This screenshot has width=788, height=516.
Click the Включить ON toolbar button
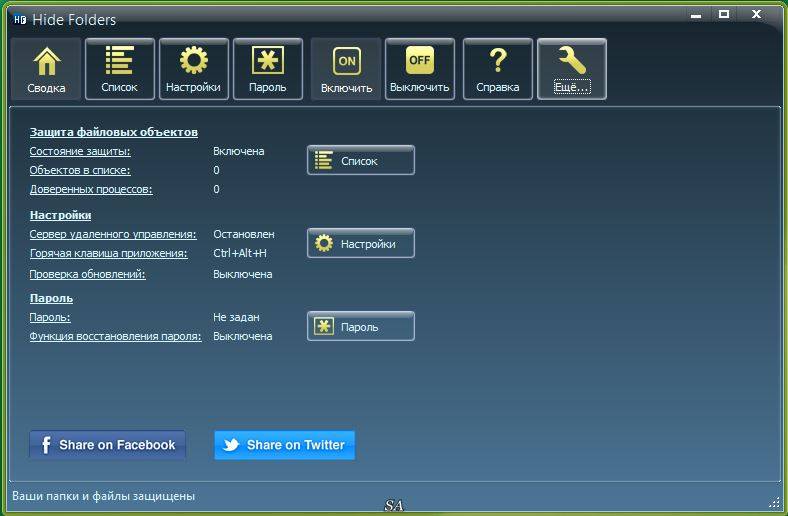tap(346, 69)
